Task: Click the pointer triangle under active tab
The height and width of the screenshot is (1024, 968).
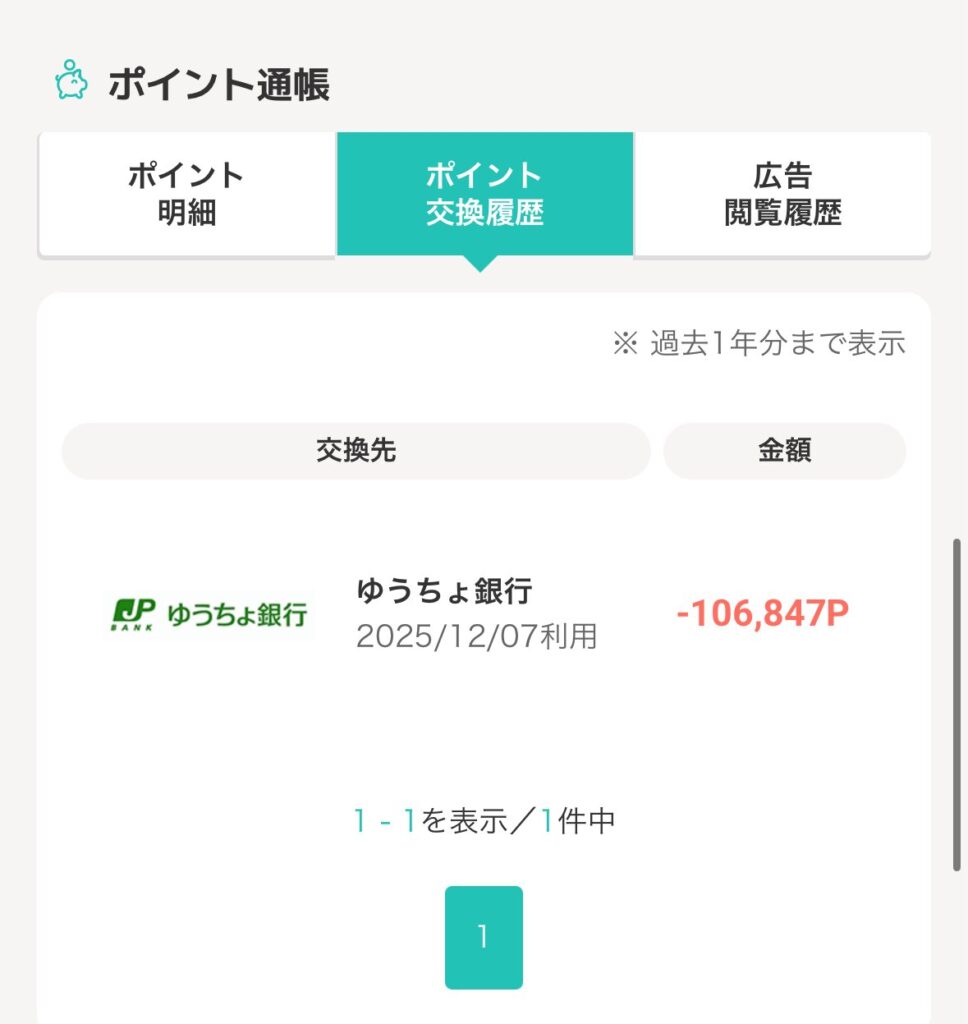Action: coord(482,264)
